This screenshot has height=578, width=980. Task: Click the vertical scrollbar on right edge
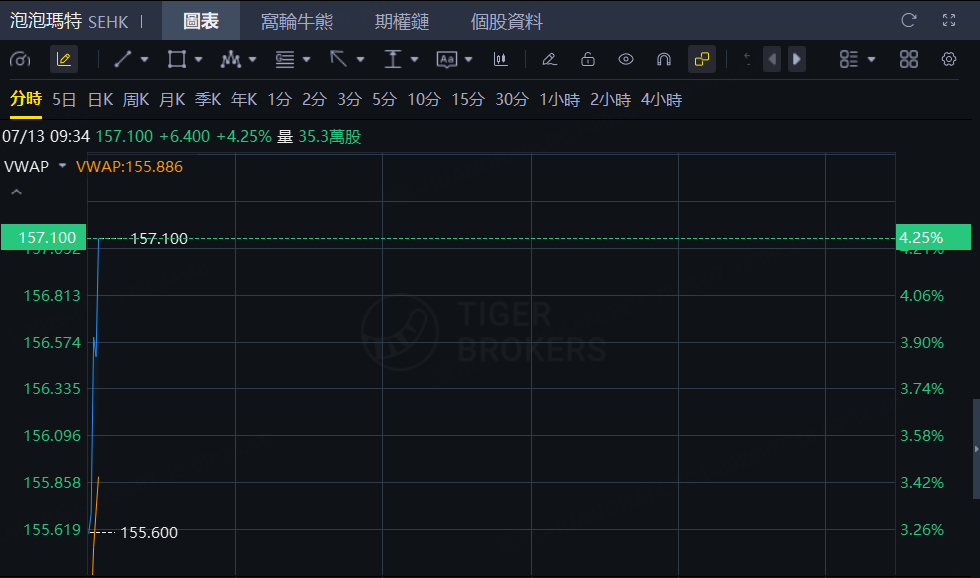(976, 449)
